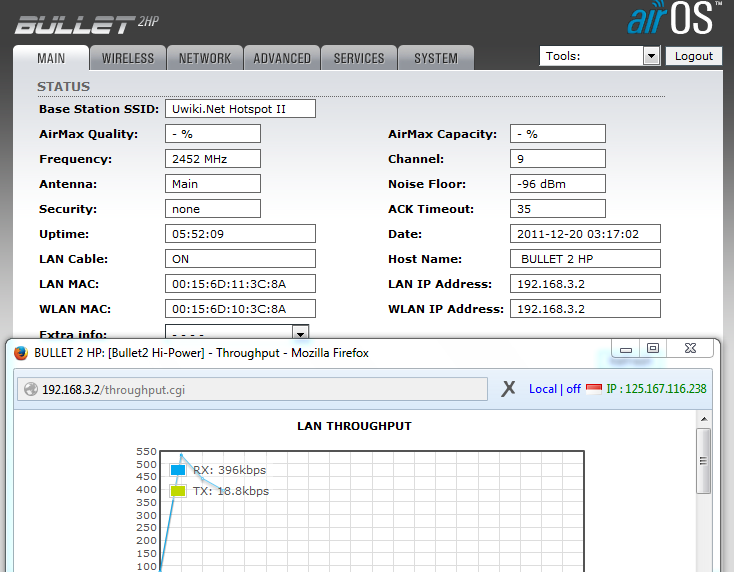Click the Noise Floor value '-96 dBm'
This screenshot has width=734, height=572.
558,184
